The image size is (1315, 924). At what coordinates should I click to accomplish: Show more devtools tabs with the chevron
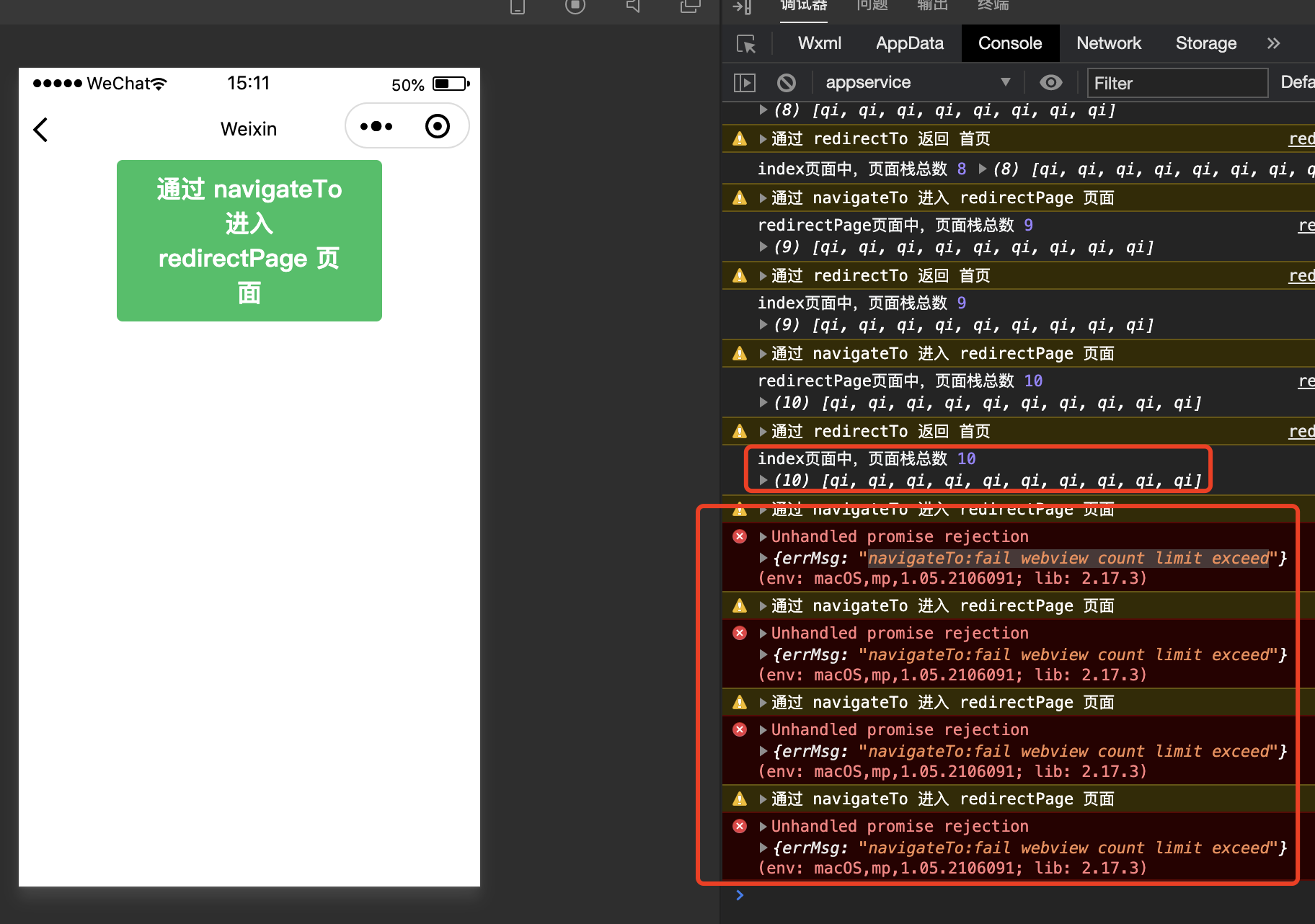[1274, 43]
